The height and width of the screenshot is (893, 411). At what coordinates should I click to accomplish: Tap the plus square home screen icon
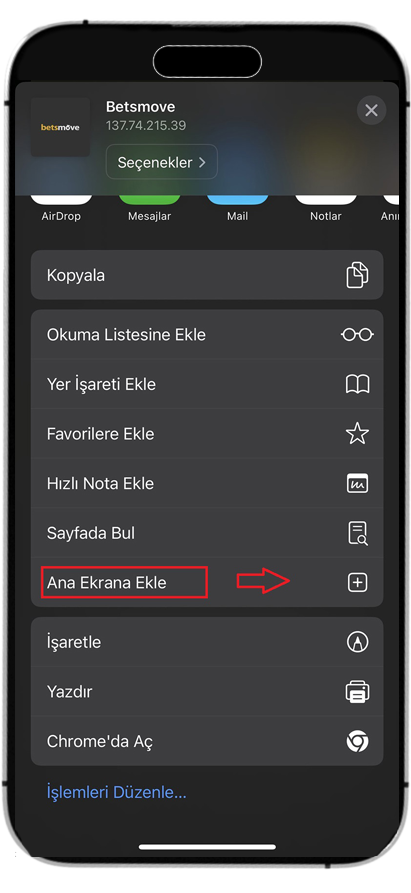(357, 583)
